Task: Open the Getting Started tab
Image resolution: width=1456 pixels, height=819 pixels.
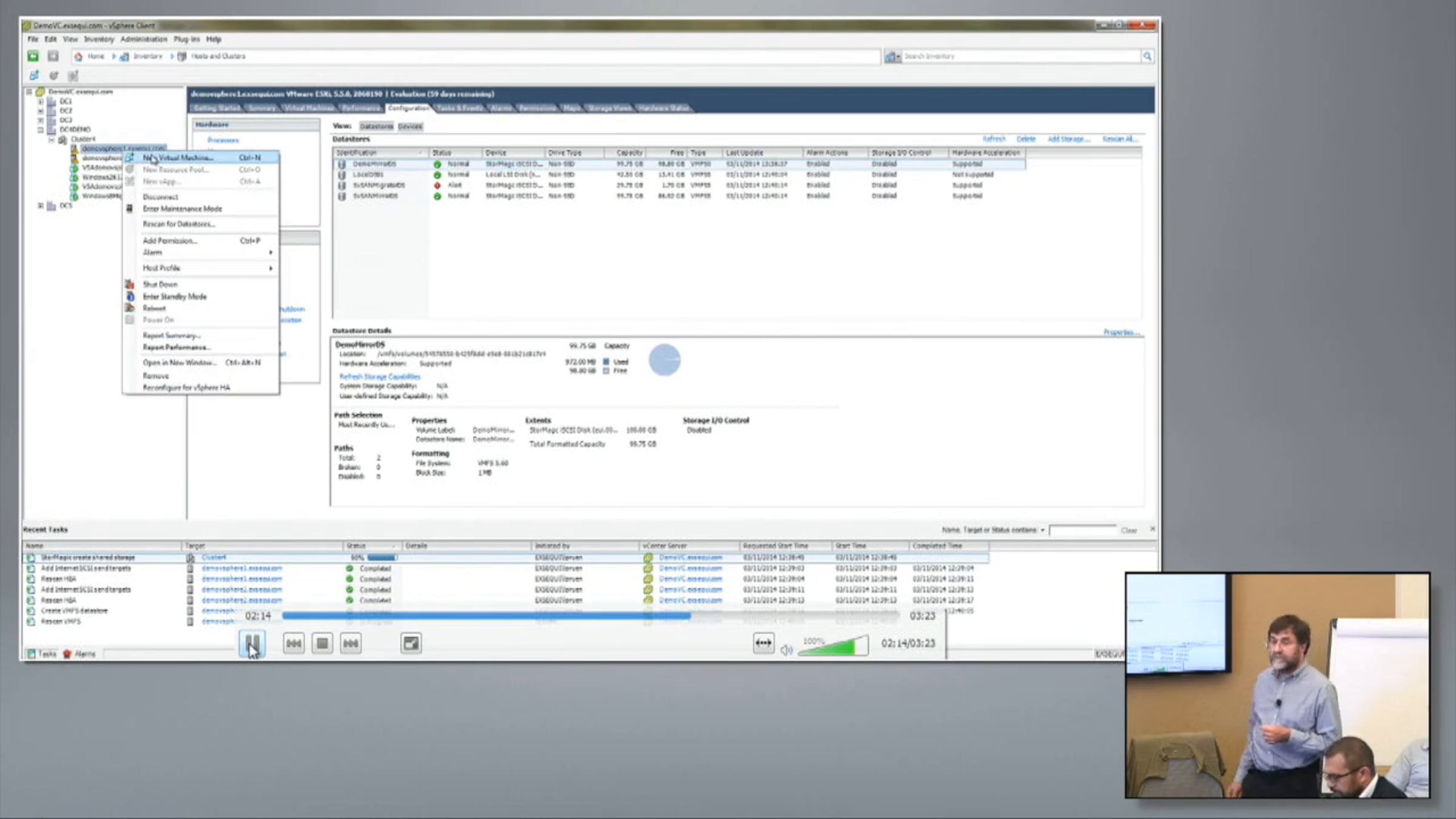Action: [217, 109]
